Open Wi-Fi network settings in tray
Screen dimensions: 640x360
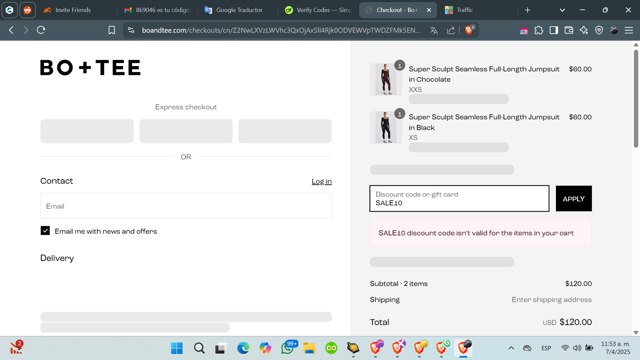565,348
